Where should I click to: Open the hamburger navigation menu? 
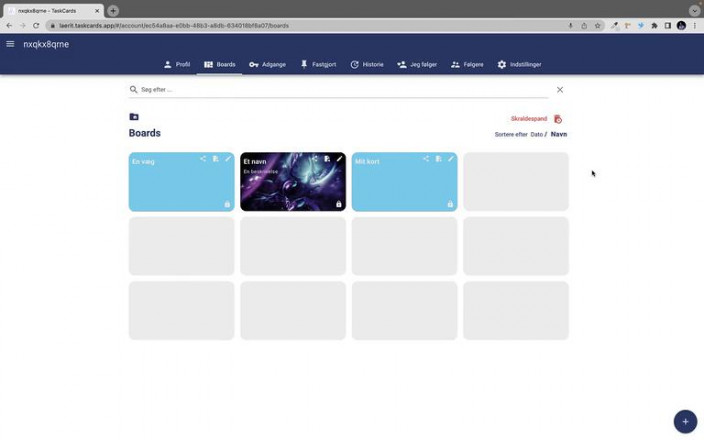pos(10,44)
